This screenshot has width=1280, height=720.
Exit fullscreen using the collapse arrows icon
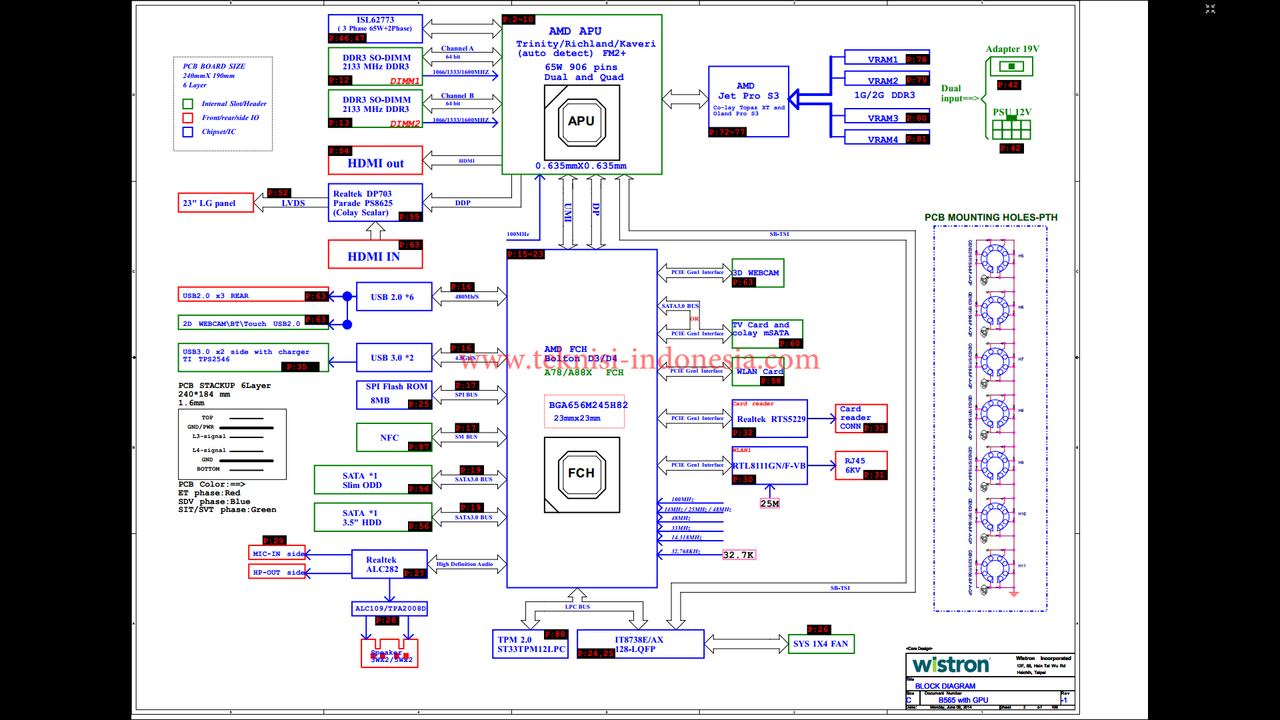click(x=1210, y=9)
